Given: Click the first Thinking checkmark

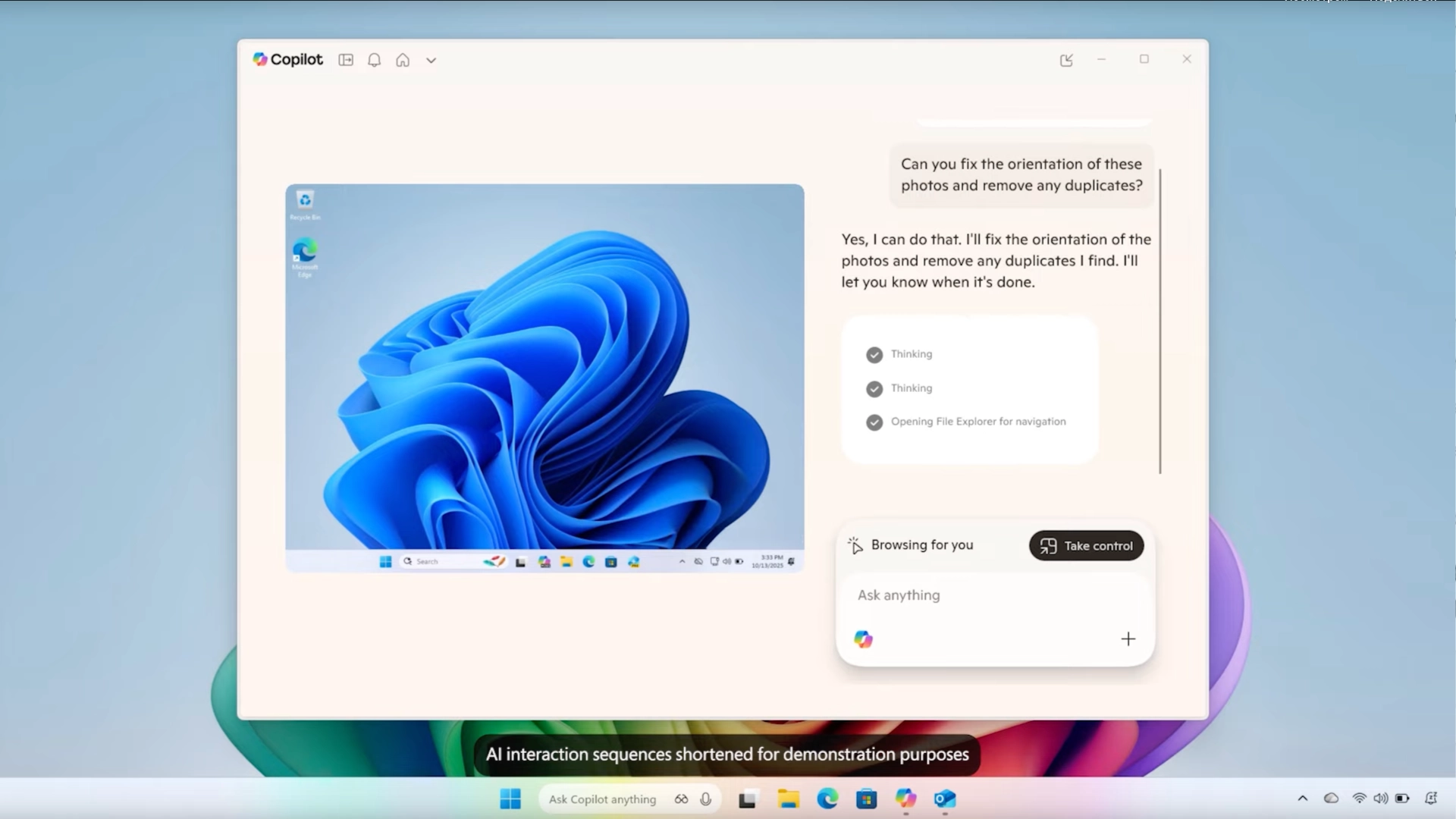Looking at the screenshot, I should [x=874, y=355].
